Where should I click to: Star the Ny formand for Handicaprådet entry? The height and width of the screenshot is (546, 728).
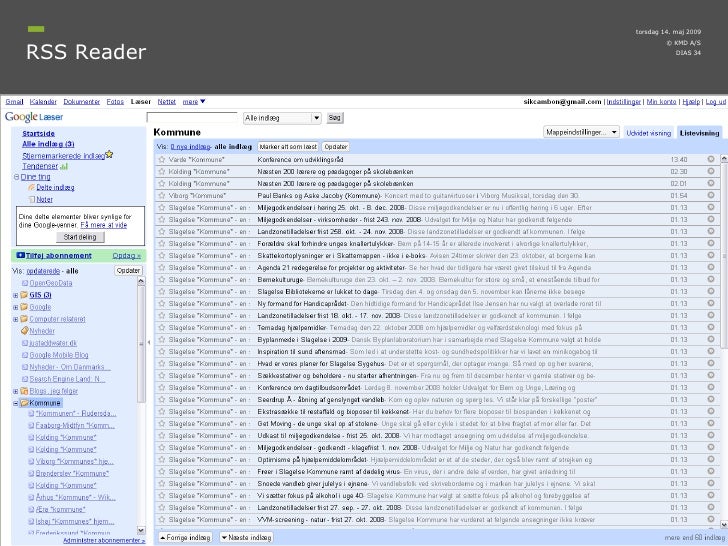tap(162, 304)
